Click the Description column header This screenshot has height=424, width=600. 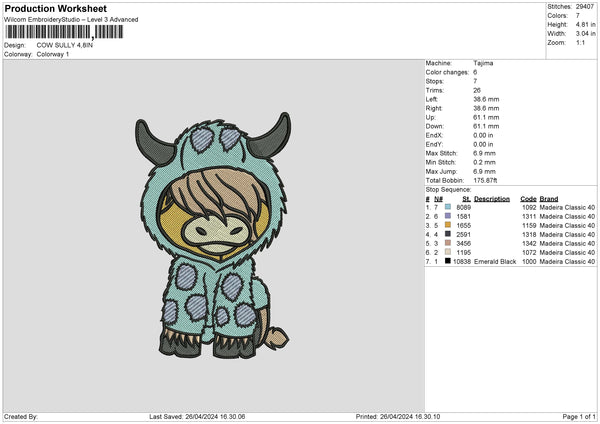492,199
